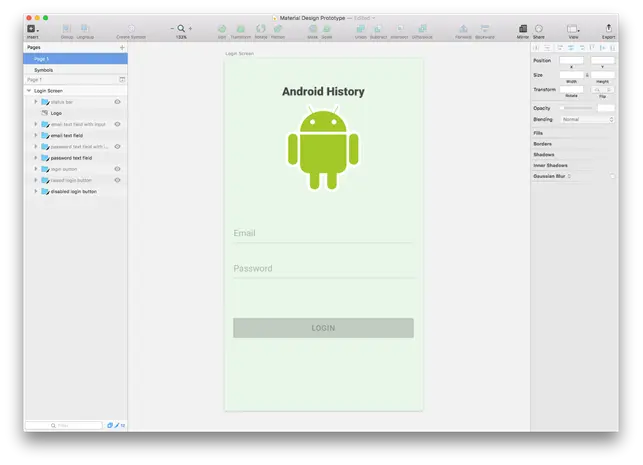Open the Shadows section header

544,155
